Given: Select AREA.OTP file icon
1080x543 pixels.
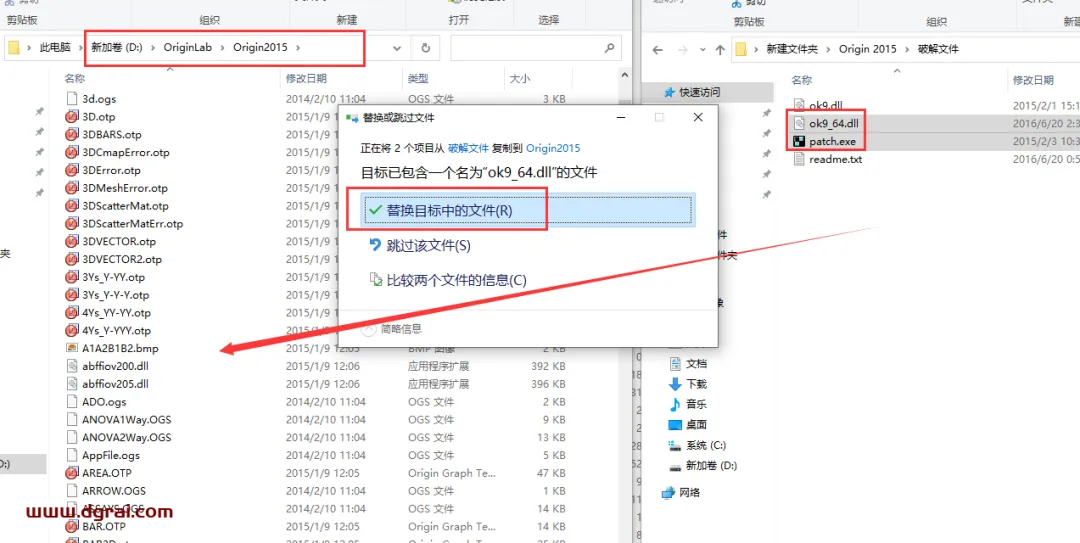Looking at the screenshot, I should pos(72,473).
